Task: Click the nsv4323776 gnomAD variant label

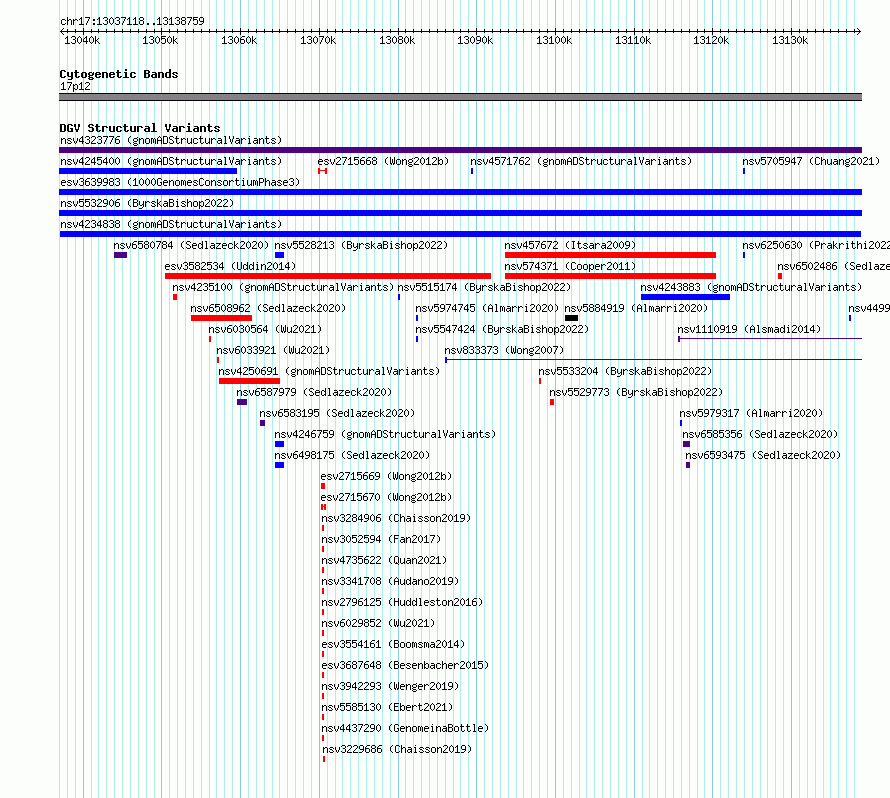Action: pyautogui.click(x=171, y=140)
